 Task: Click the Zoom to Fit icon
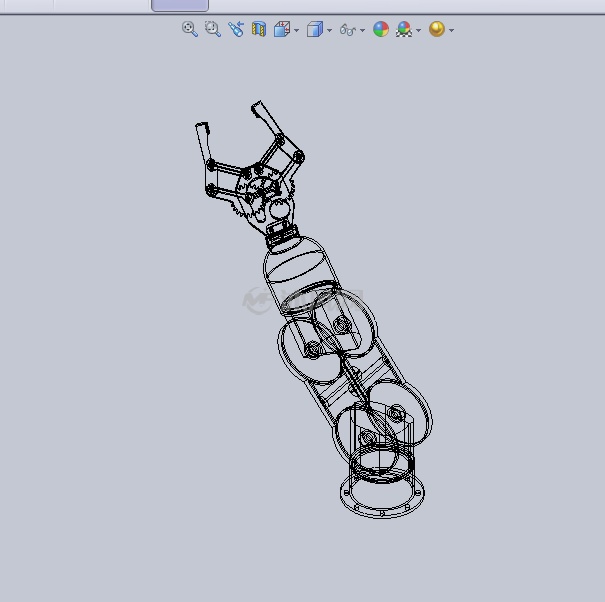(x=190, y=29)
